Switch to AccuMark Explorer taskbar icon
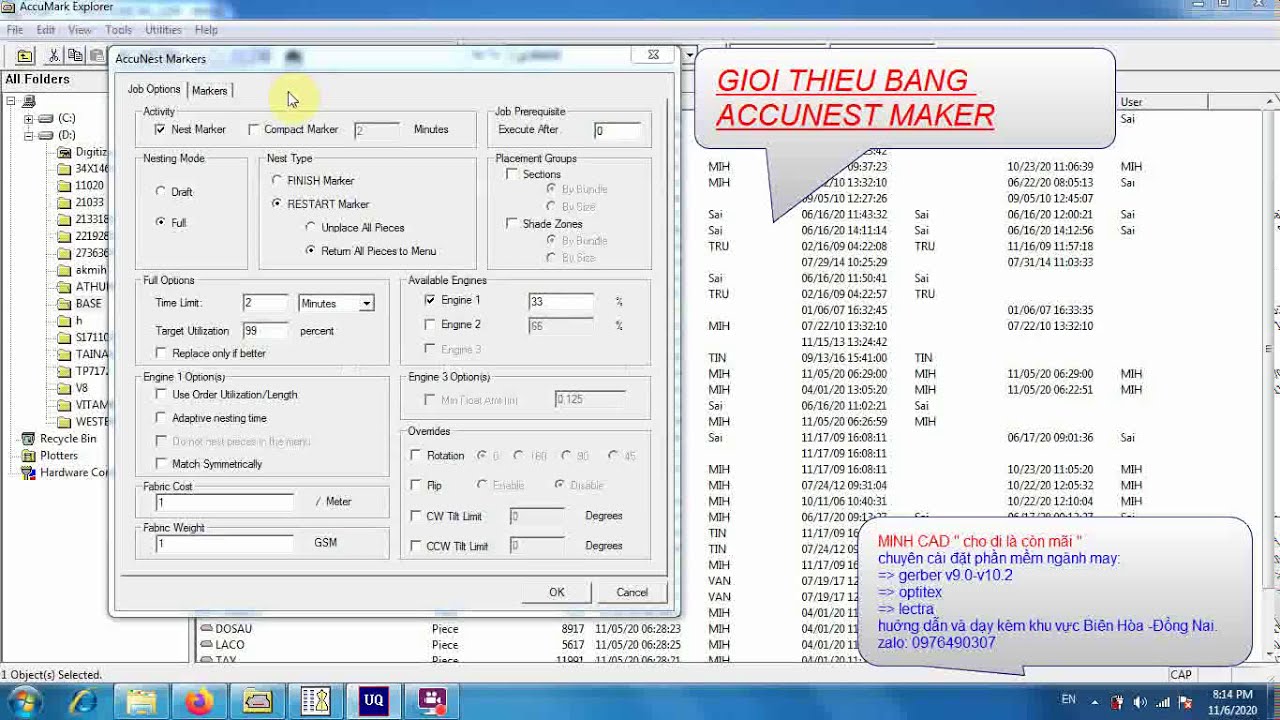The width and height of the screenshot is (1280, 720). coord(257,700)
